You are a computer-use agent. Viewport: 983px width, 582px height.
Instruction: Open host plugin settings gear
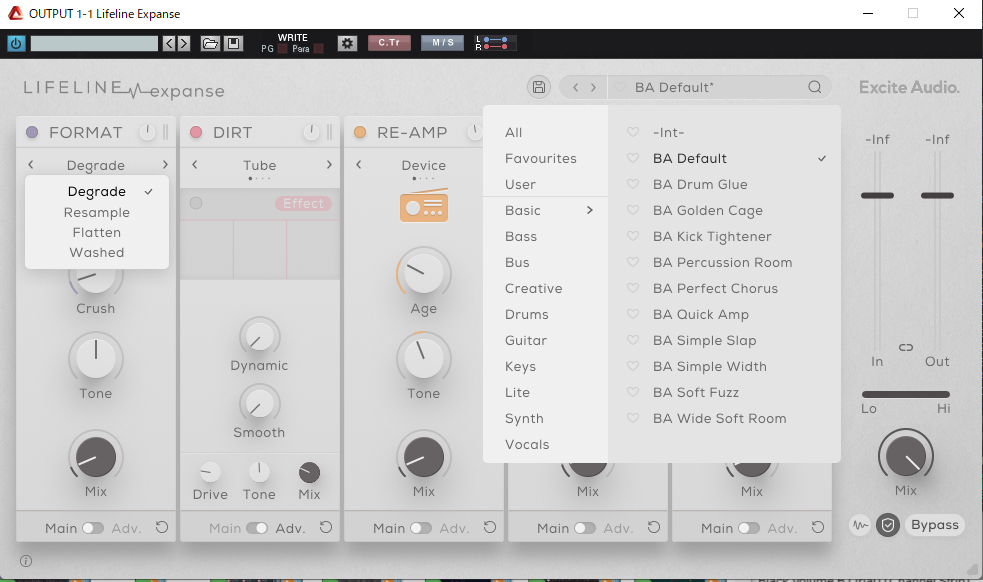coord(347,43)
